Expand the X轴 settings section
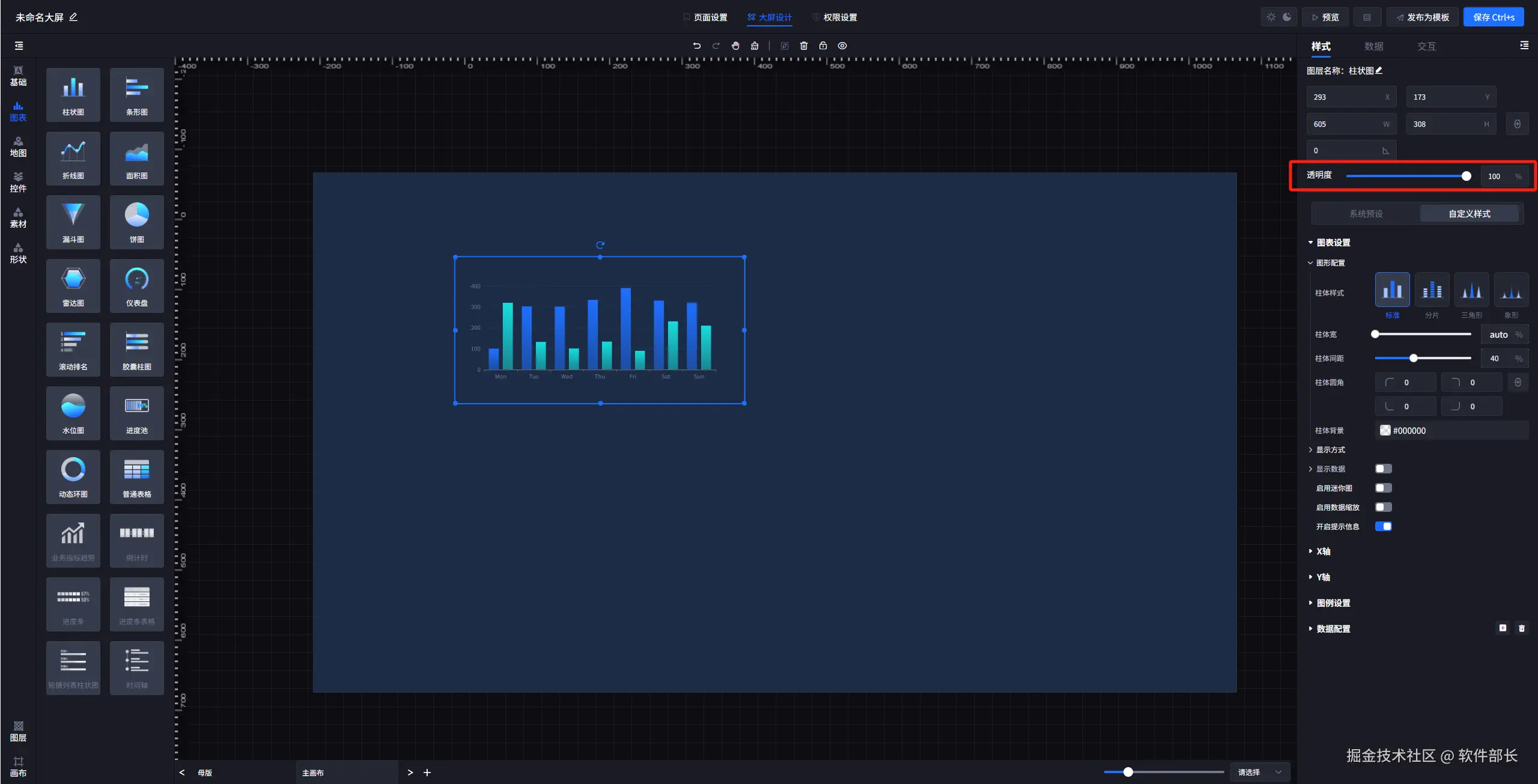The width and height of the screenshot is (1538, 784). tap(1322, 551)
